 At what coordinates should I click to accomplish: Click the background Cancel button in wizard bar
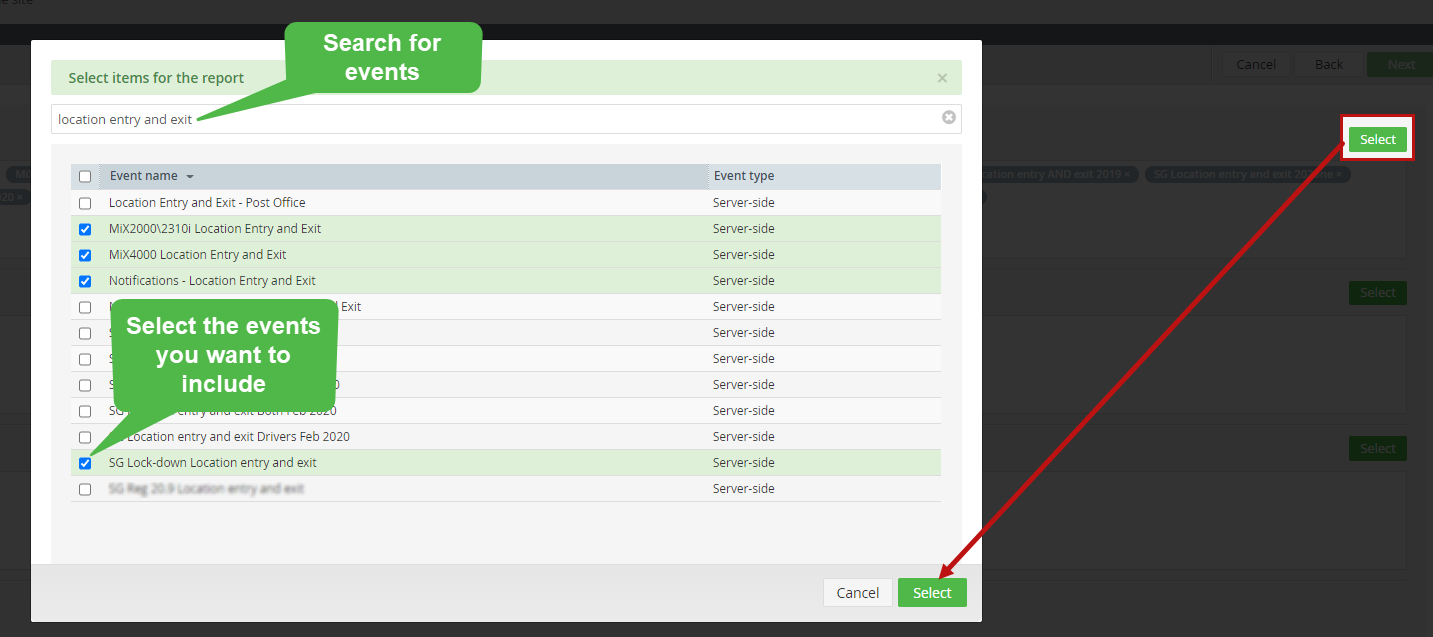tap(1256, 64)
